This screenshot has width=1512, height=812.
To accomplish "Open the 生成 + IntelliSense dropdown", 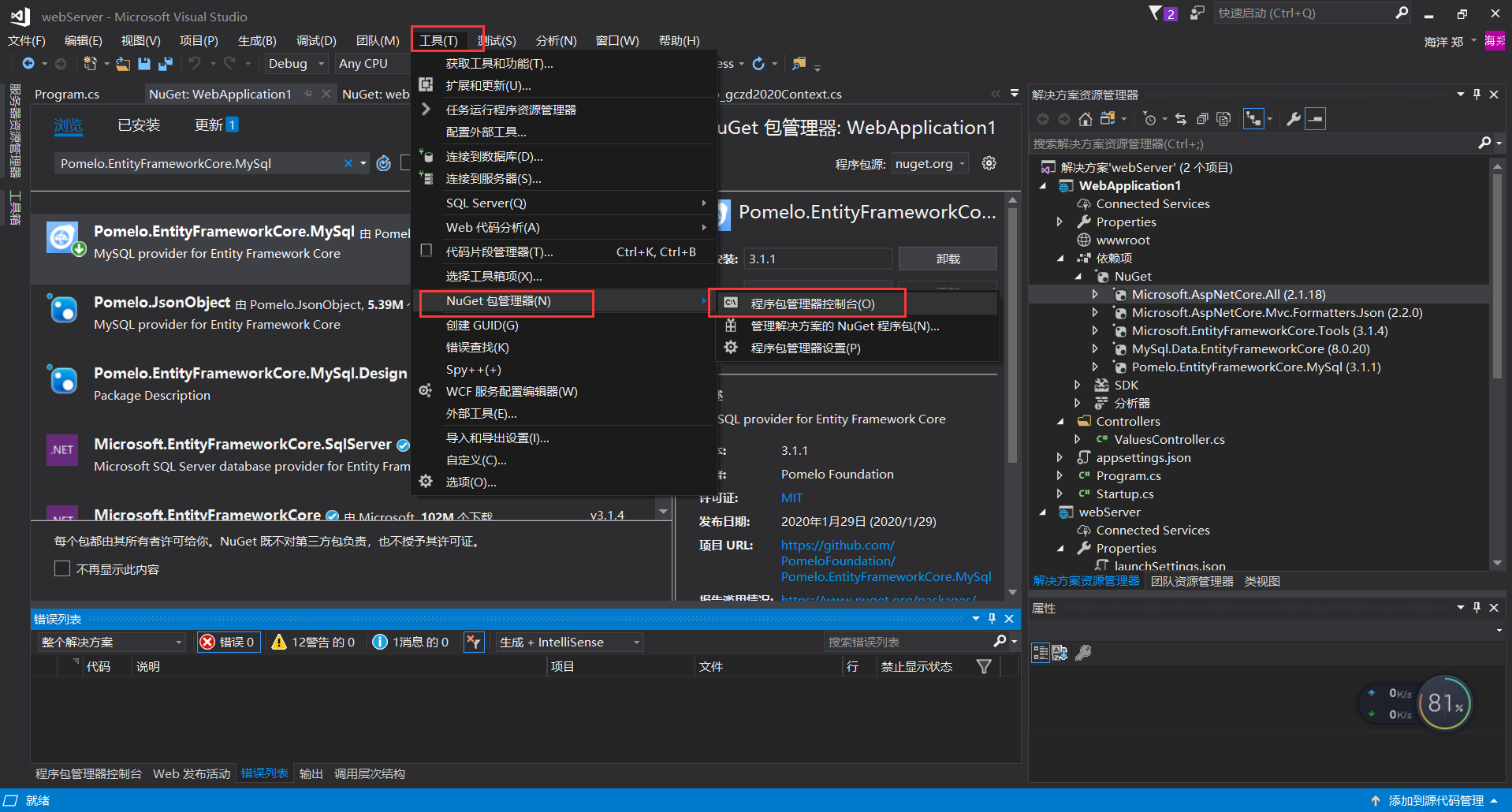I will point(569,643).
